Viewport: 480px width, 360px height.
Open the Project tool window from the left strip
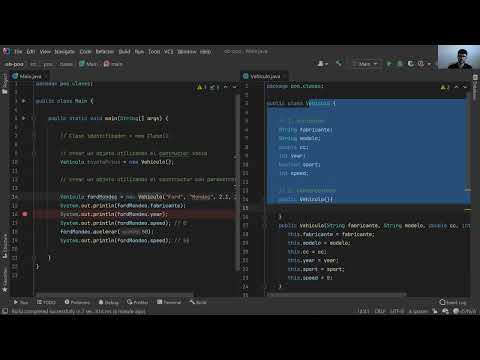click(x=5, y=84)
